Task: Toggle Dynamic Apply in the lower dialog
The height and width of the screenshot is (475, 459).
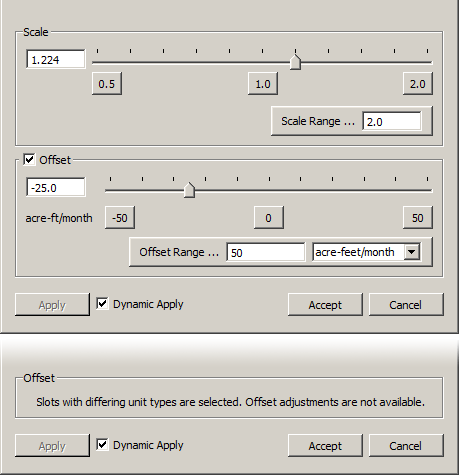Action: [x=102, y=445]
